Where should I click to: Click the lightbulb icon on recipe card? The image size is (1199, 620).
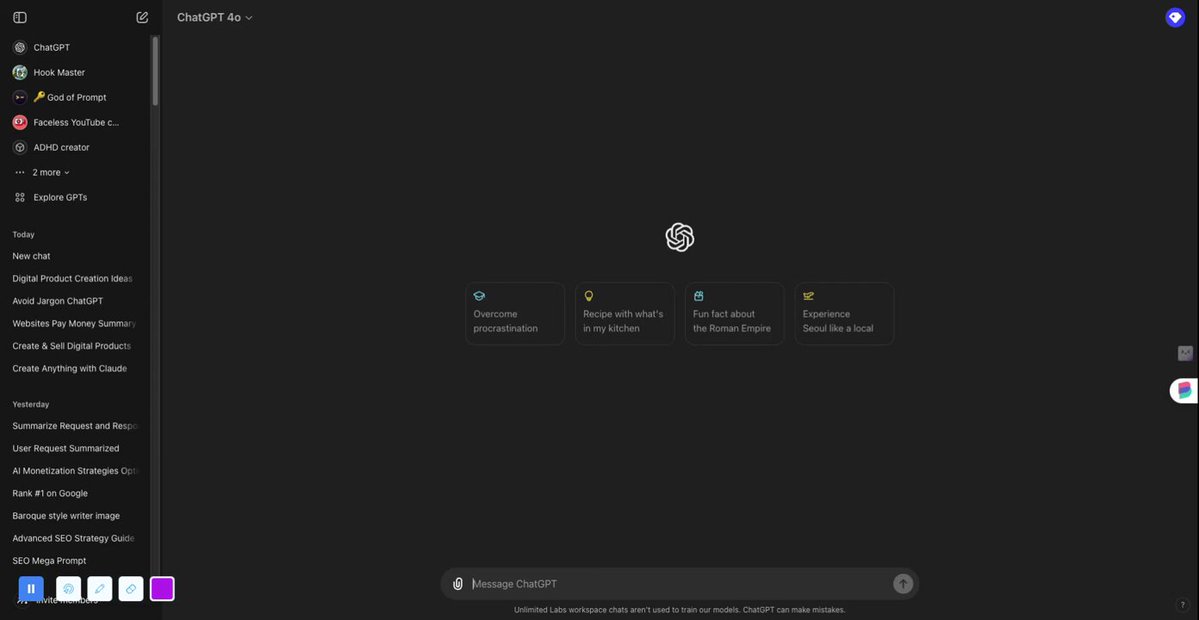coord(589,296)
